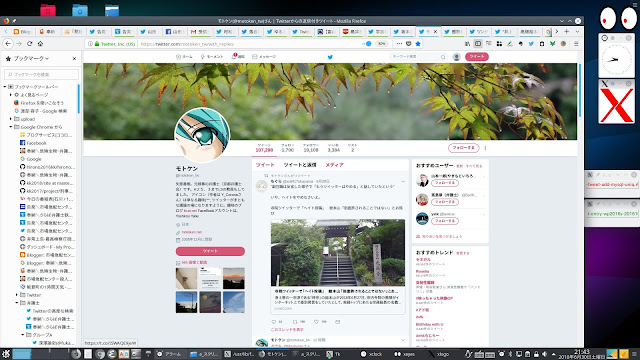
Task: Toggle the sidebar toolbar button
Action: (x=478, y=44)
